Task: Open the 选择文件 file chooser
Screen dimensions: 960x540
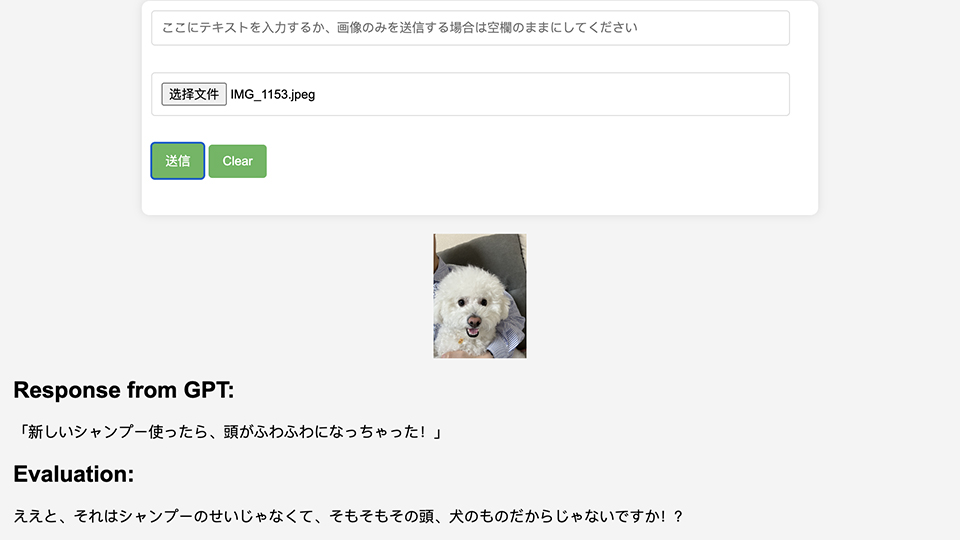Action: click(194, 94)
